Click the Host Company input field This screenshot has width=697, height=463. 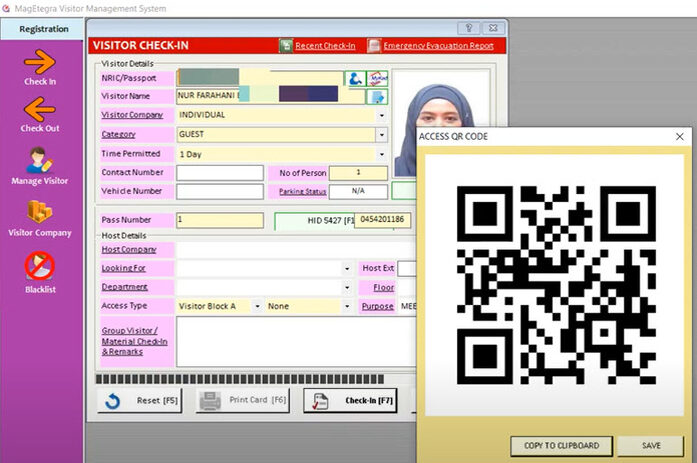(296, 250)
